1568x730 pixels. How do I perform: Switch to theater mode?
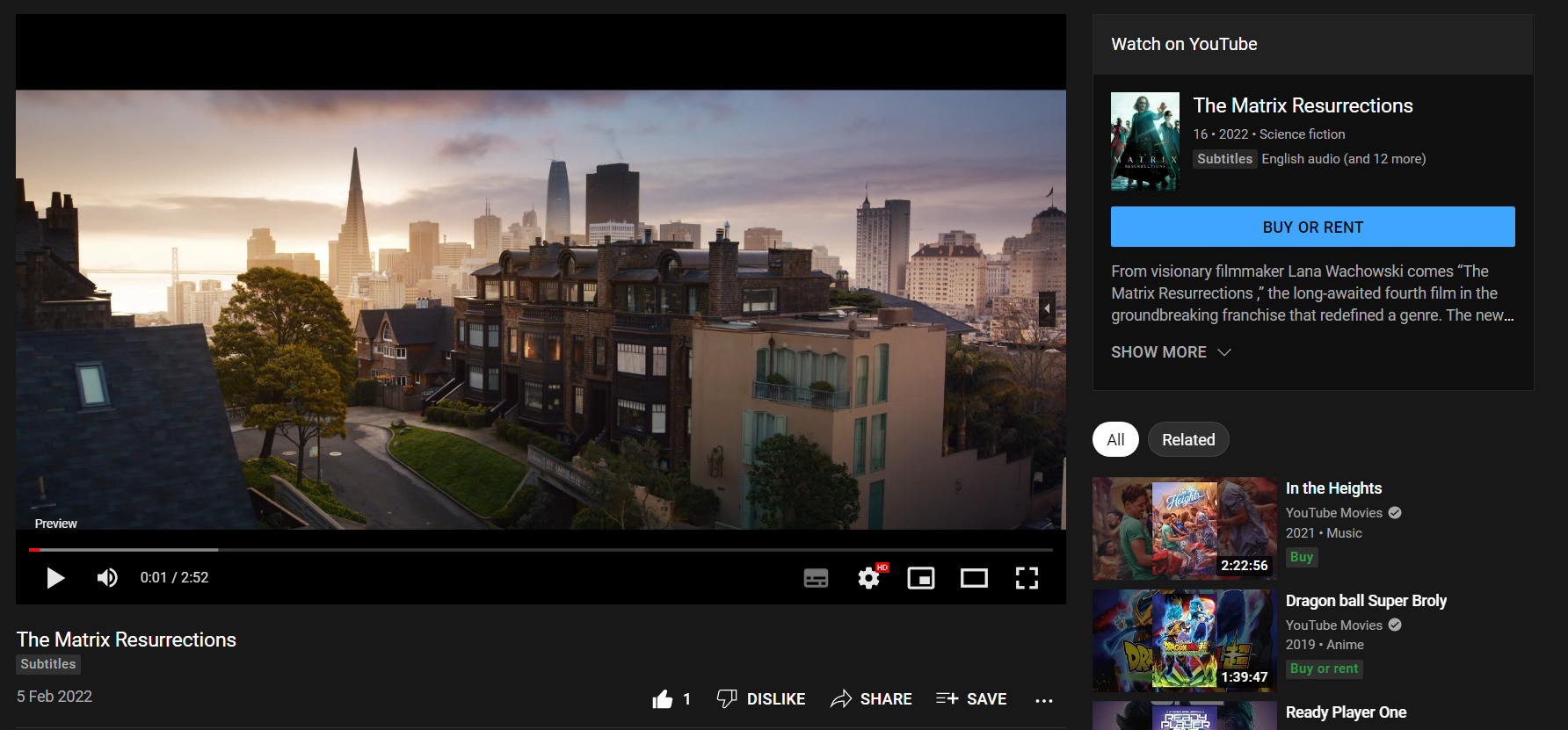(974, 578)
